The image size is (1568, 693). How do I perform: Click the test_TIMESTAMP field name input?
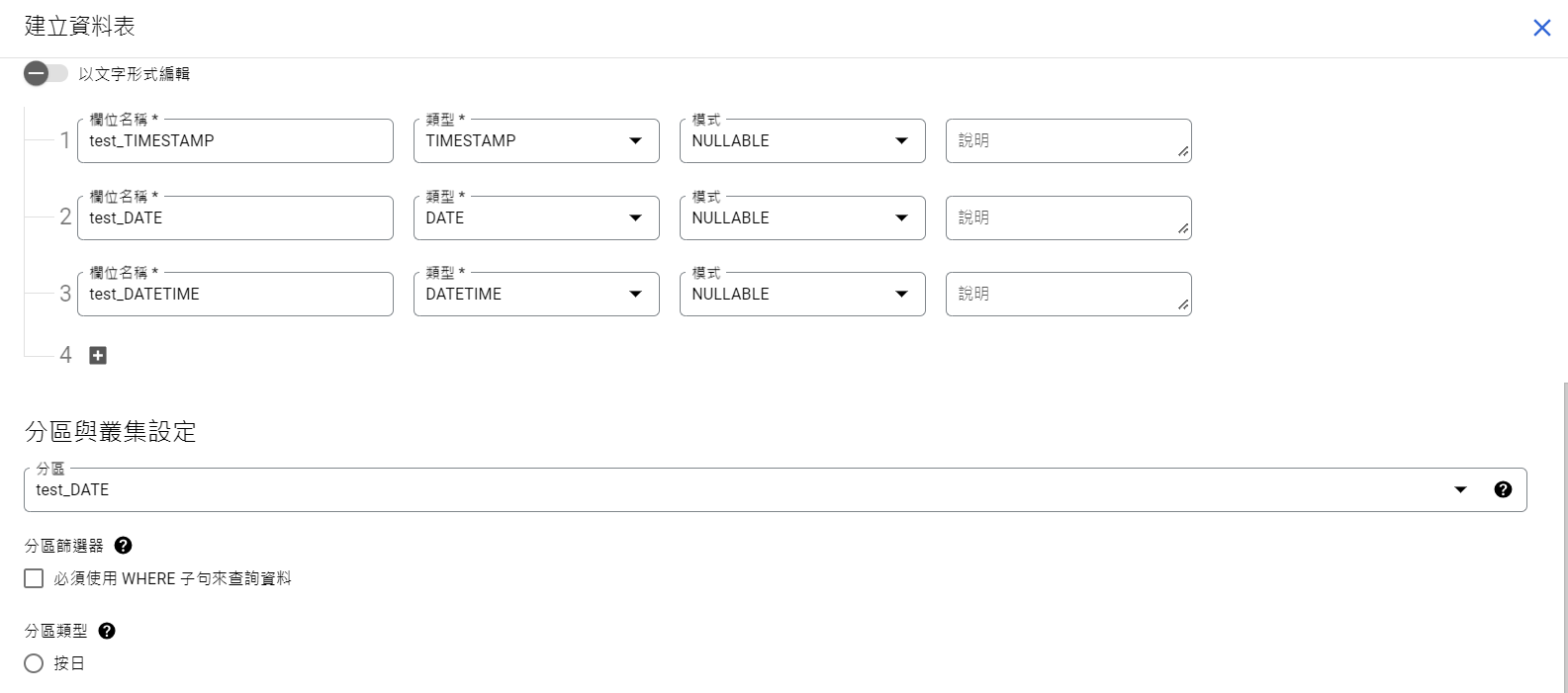point(234,140)
